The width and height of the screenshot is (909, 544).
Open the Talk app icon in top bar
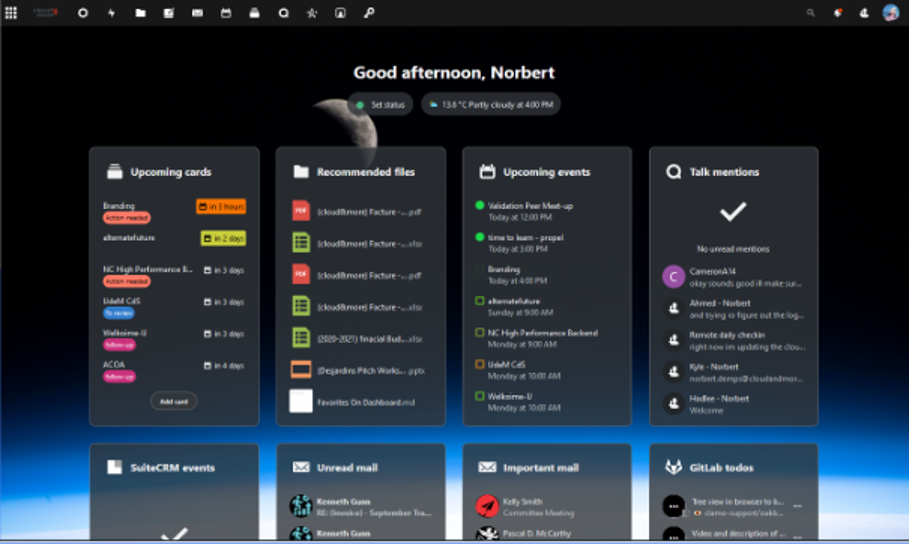pyautogui.click(x=284, y=13)
